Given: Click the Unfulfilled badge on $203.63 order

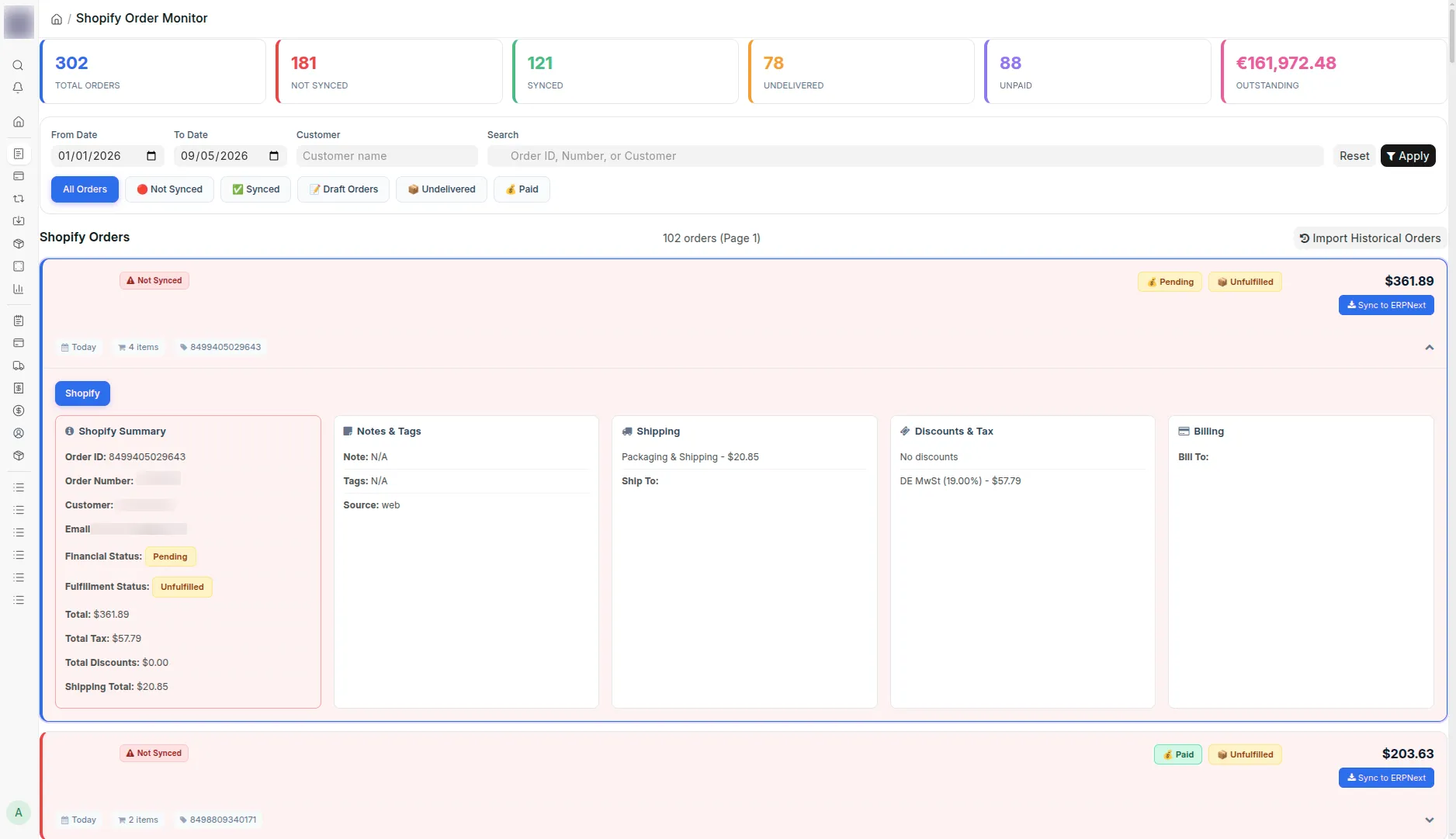Looking at the screenshot, I should 1245,754.
